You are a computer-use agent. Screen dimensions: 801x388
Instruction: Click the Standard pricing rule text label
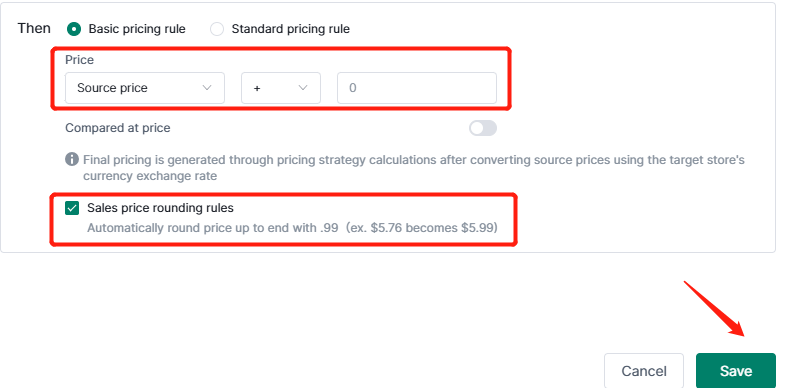tap(291, 29)
